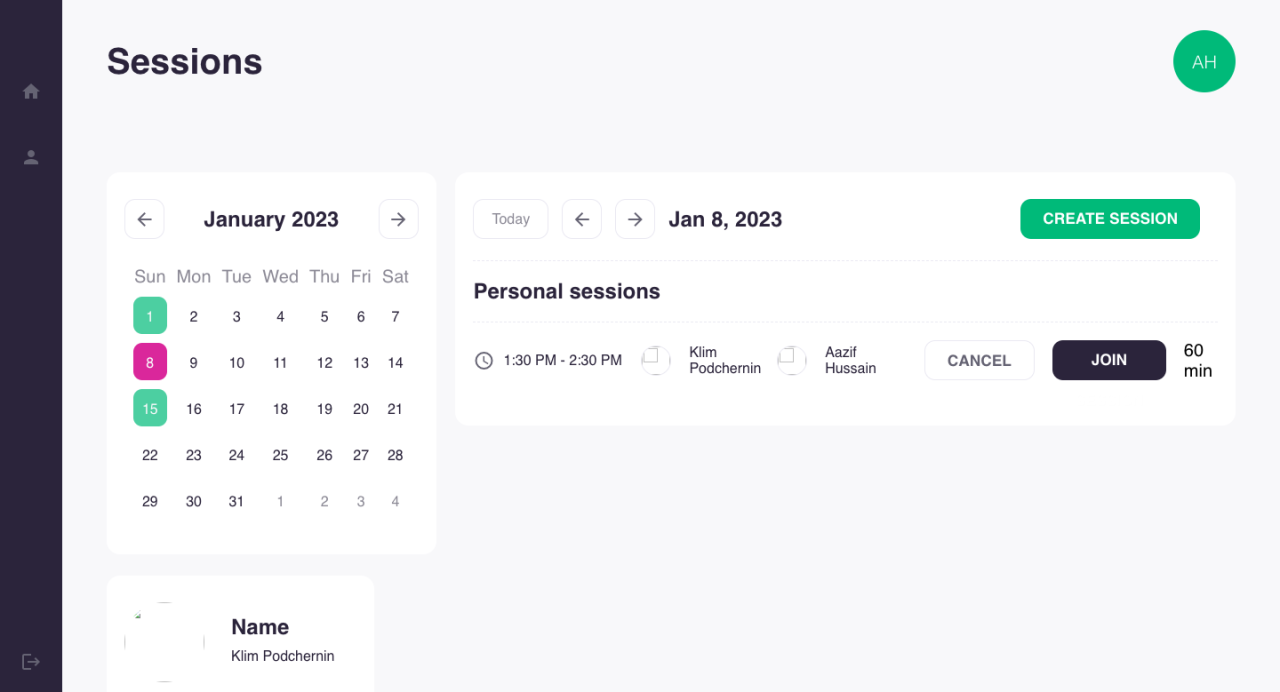This screenshot has height=692, width=1280.
Task: Go to next day arrow
Action: pyautogui.click(x=635, y=219)
